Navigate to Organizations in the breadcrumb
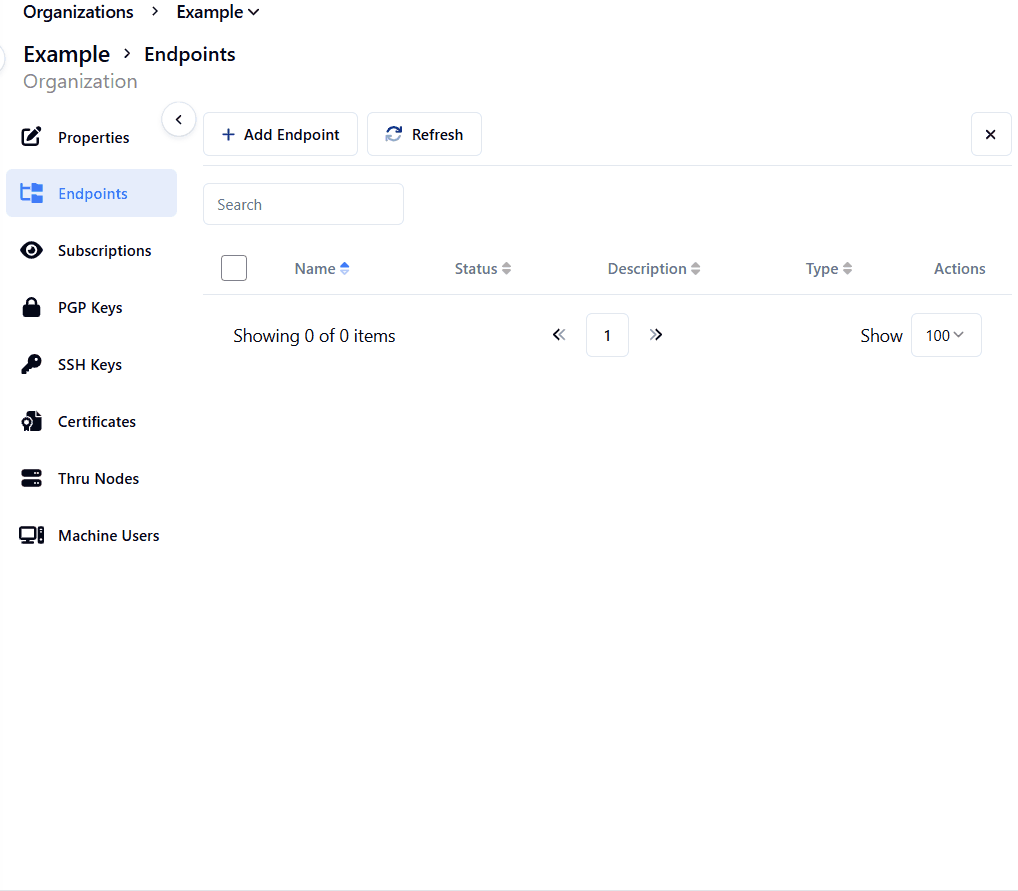This screenshot has height=891, width=1018. pyautogui.click(x=78, y=12)
